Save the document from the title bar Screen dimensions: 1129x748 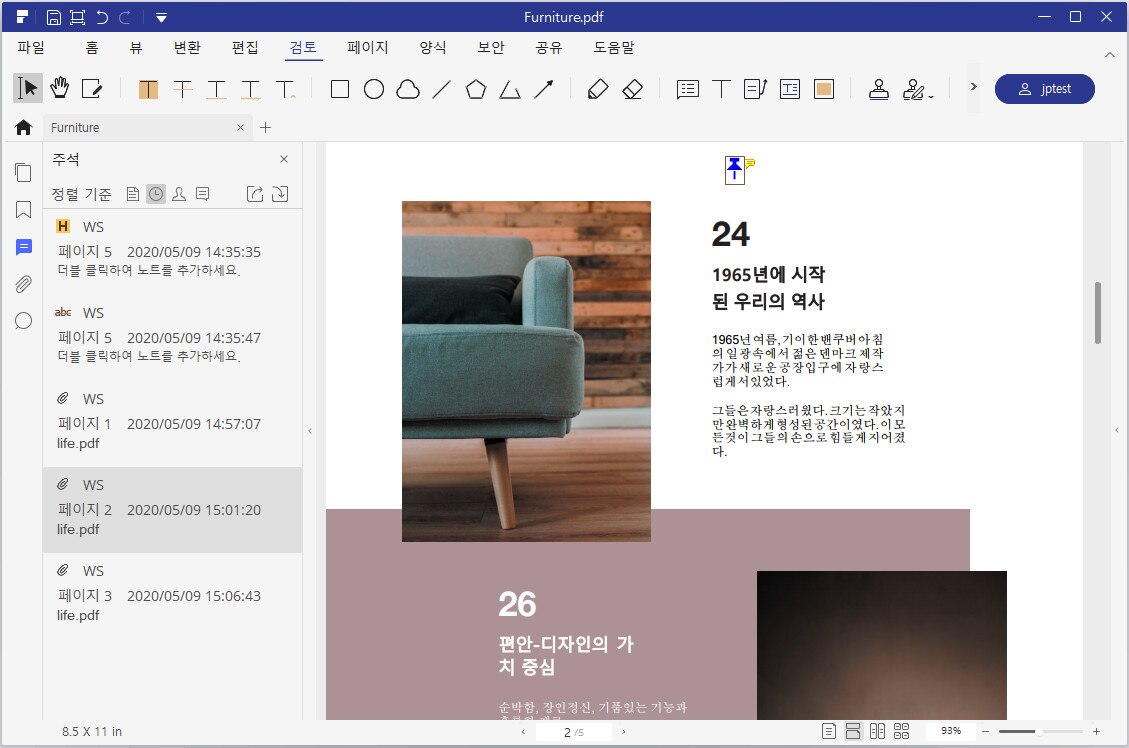point(53,17)
